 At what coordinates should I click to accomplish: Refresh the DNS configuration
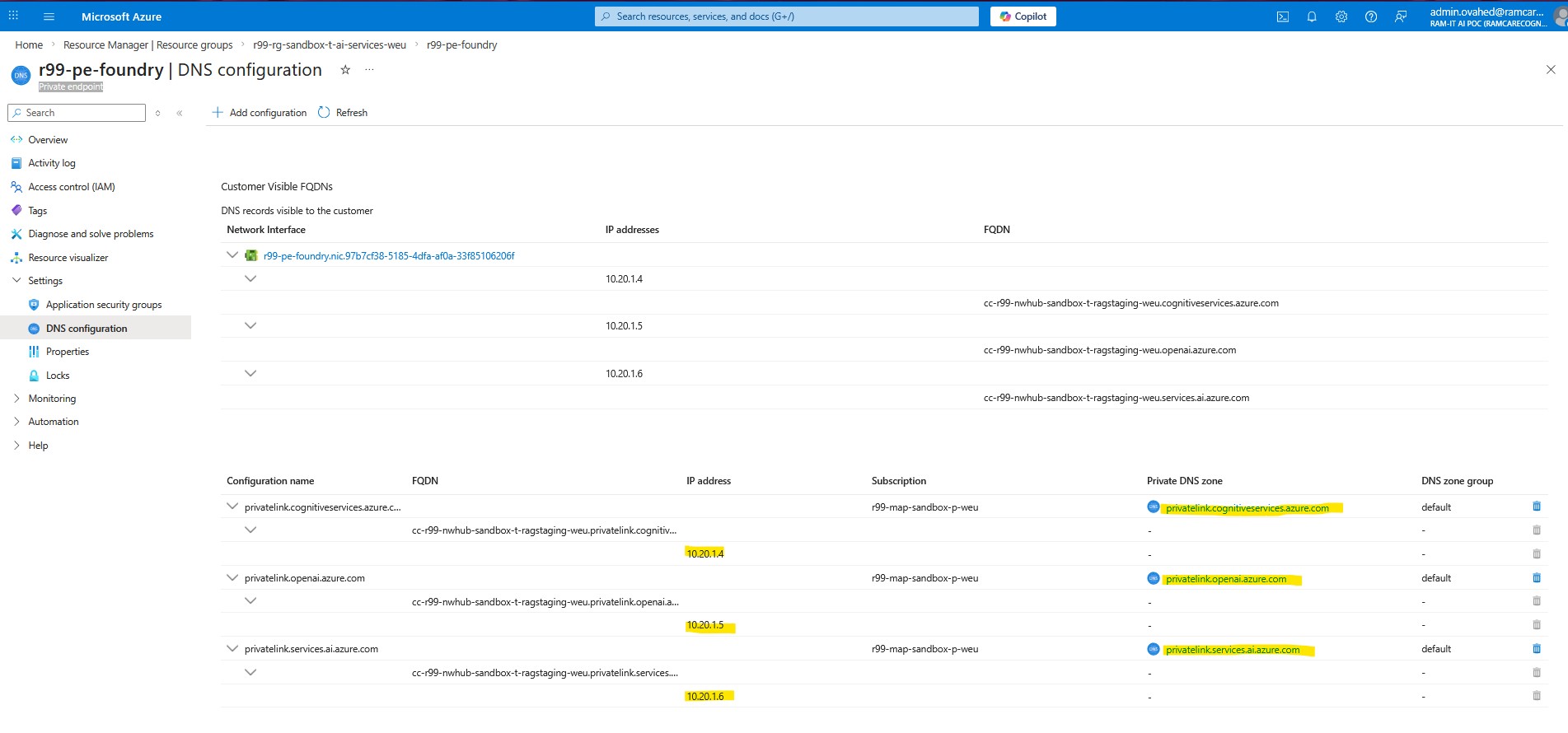coord(343,113)
